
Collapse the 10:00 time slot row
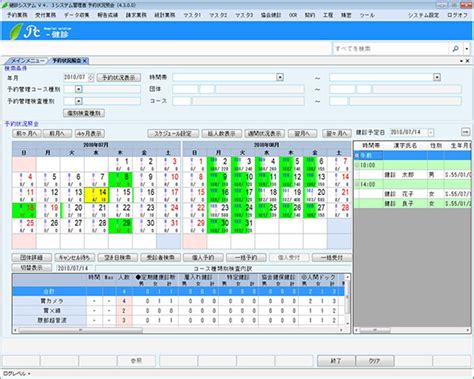click(x=357, y=165)
